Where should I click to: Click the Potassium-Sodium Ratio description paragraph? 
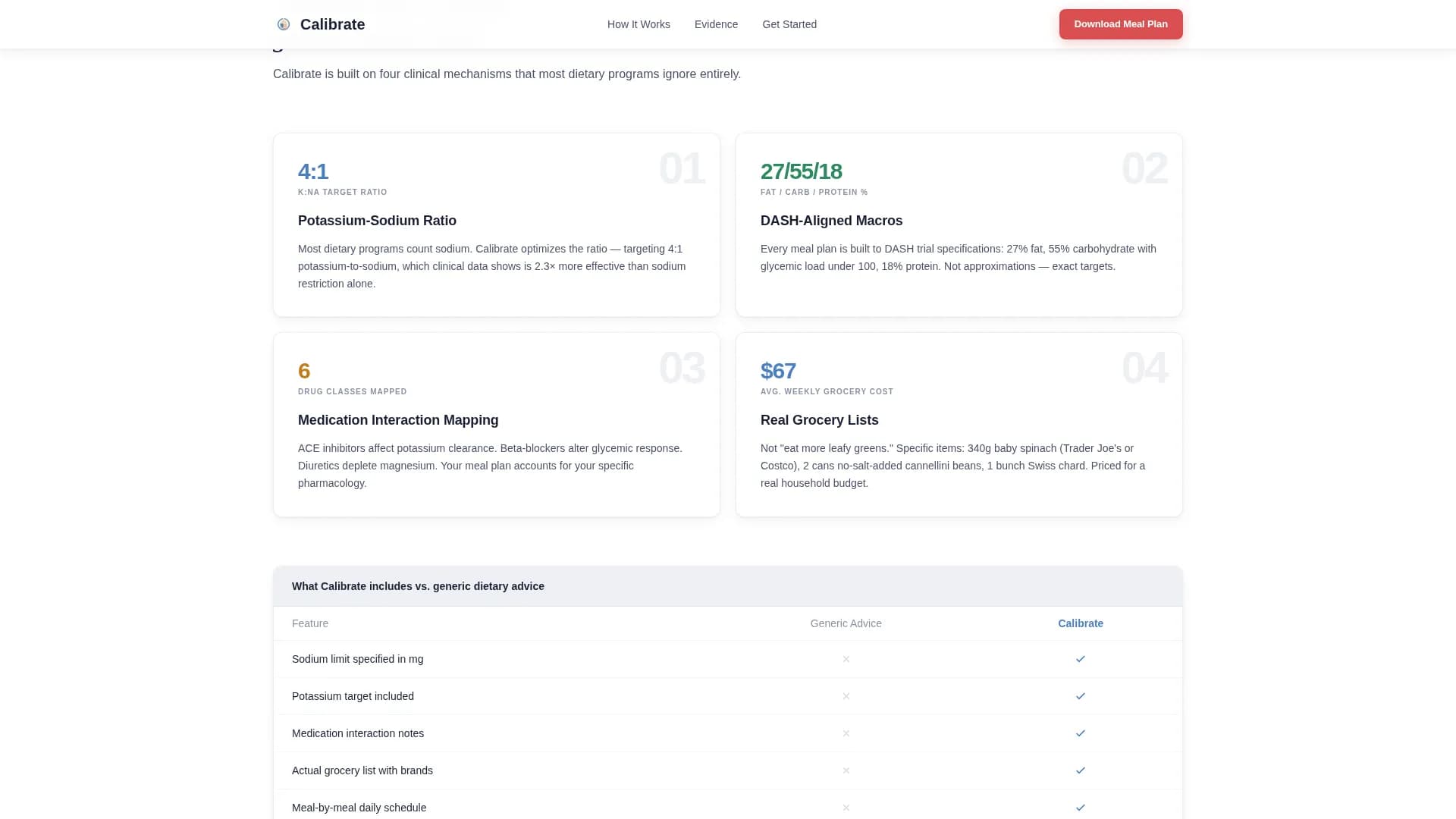pos(493,266)
